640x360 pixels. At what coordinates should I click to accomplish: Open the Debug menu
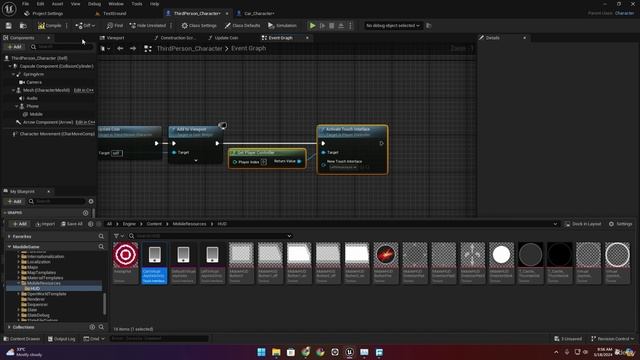[x=94, y=4]
